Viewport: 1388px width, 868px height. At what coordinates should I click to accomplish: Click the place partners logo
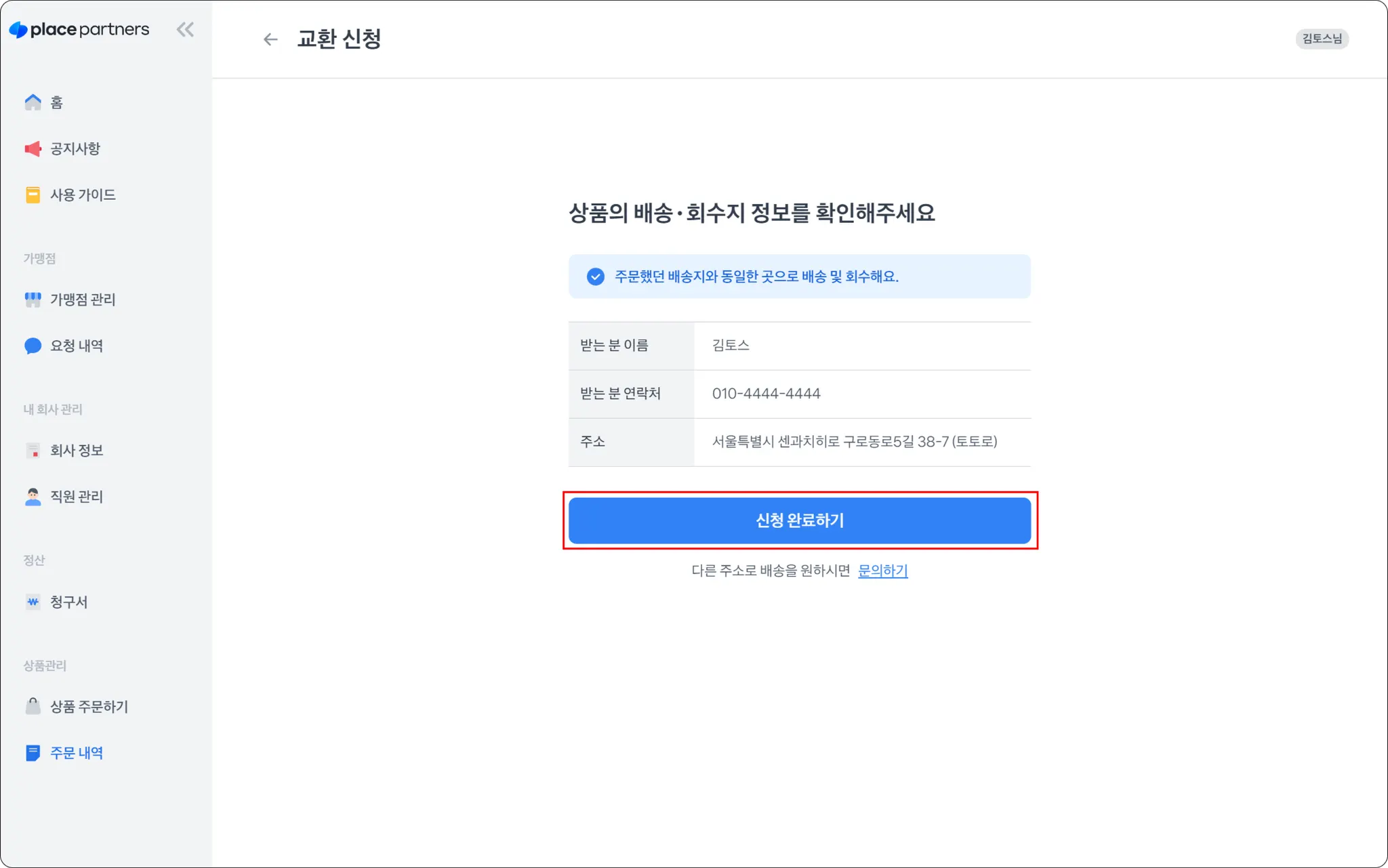(x=79, y=30)
